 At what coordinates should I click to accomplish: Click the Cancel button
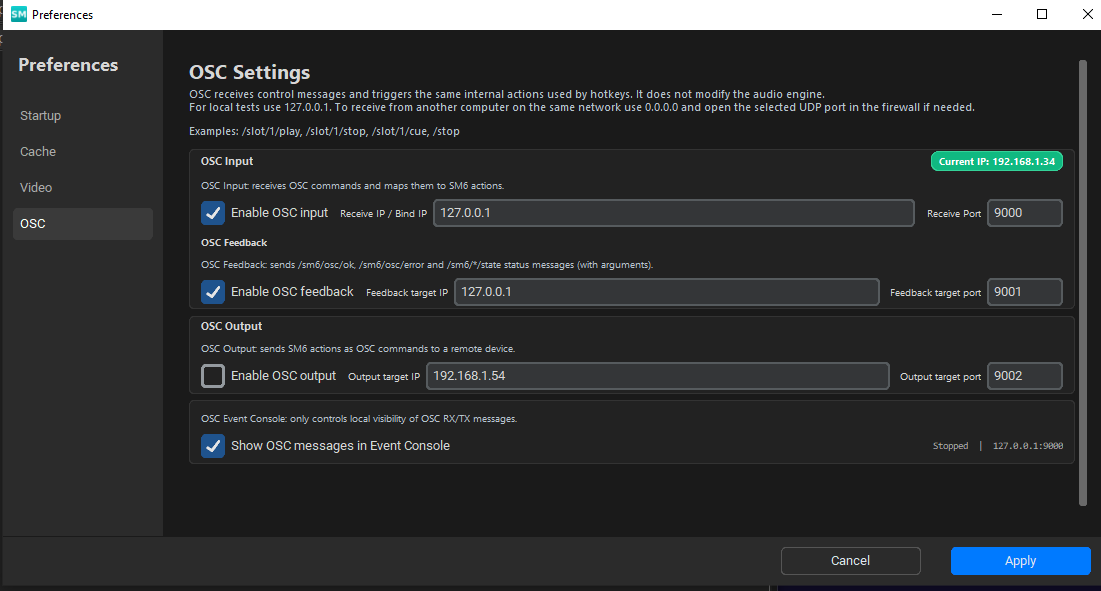850,561
